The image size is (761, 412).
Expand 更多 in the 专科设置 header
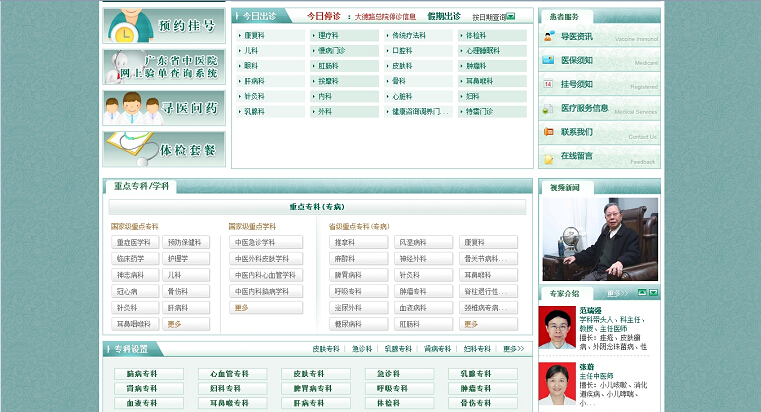coord(513,349)
